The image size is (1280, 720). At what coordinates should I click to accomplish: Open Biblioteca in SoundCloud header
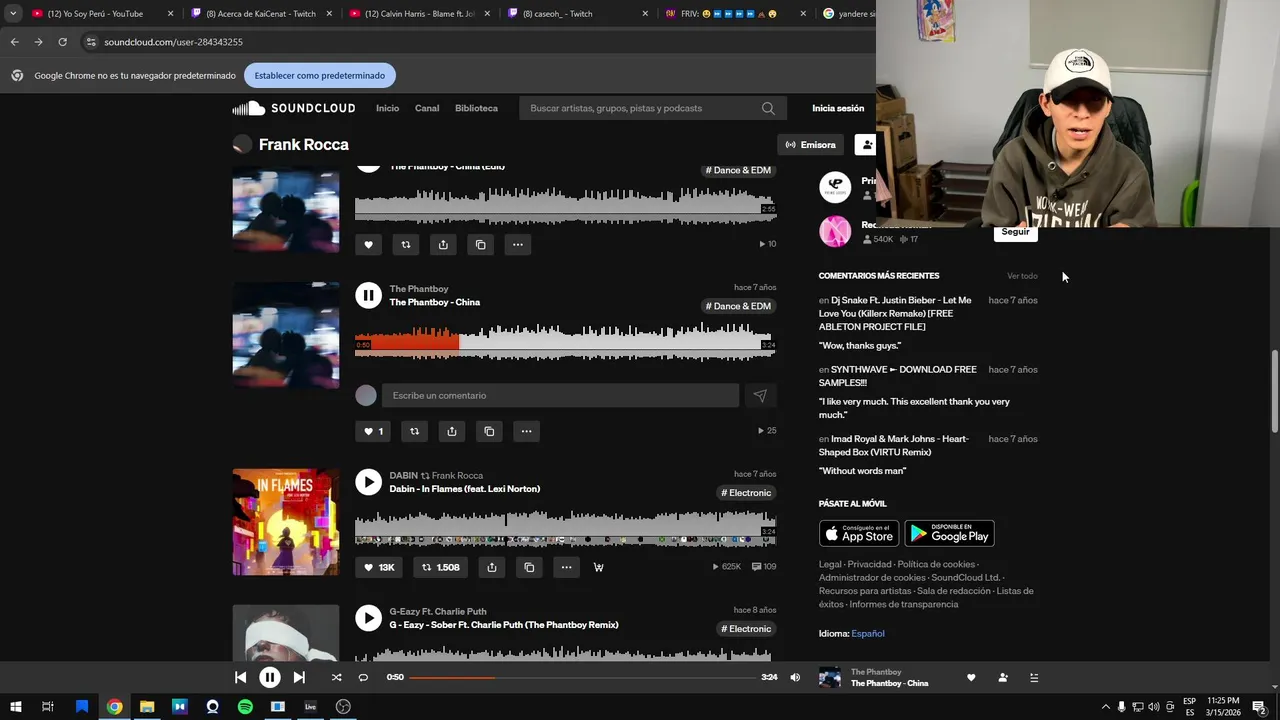tap(476, 108)
